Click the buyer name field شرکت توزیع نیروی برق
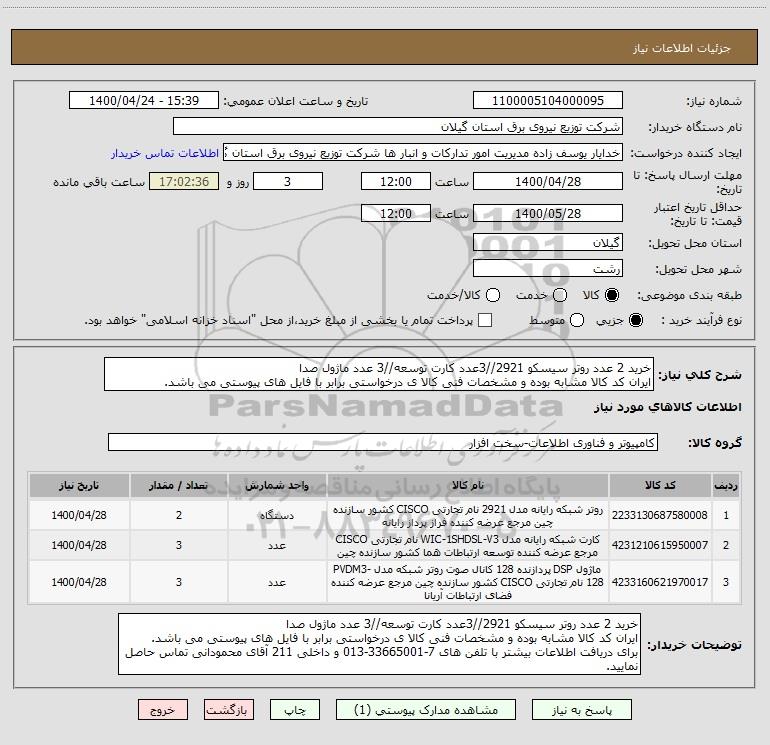The width and height of the screenshot is (770, 745). pyautogui.click(x=398, y=127)
